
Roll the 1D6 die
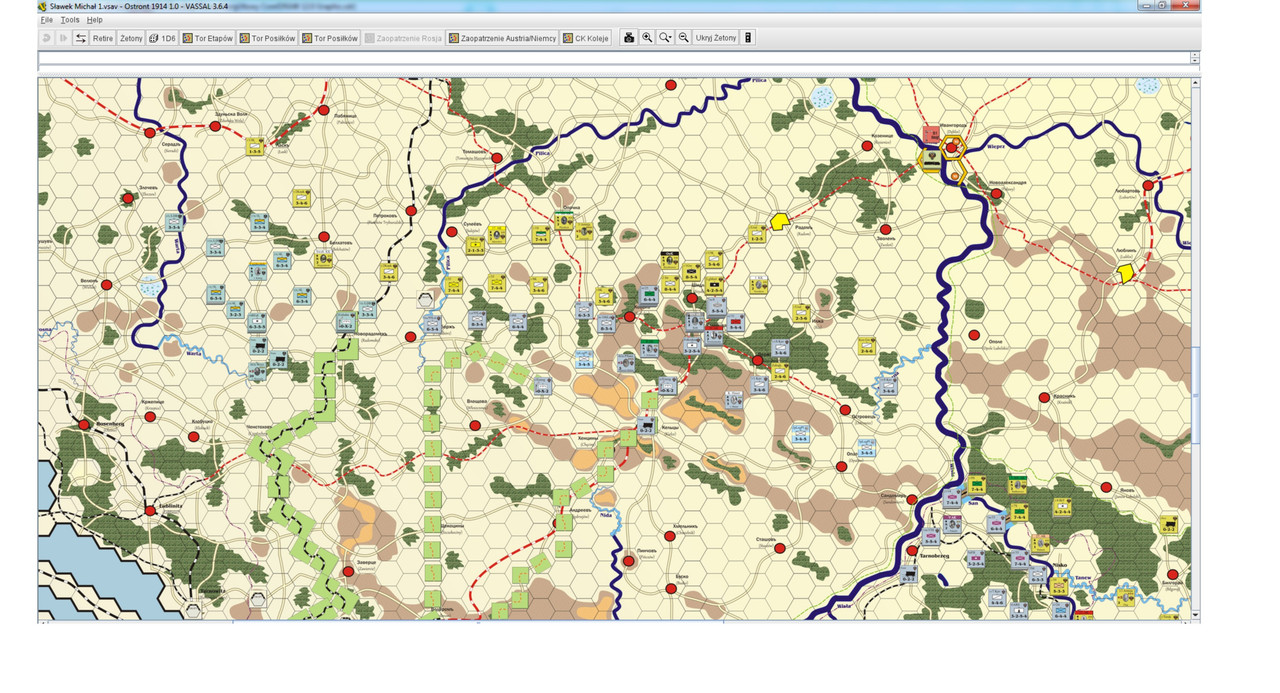[x=162, y=38]
